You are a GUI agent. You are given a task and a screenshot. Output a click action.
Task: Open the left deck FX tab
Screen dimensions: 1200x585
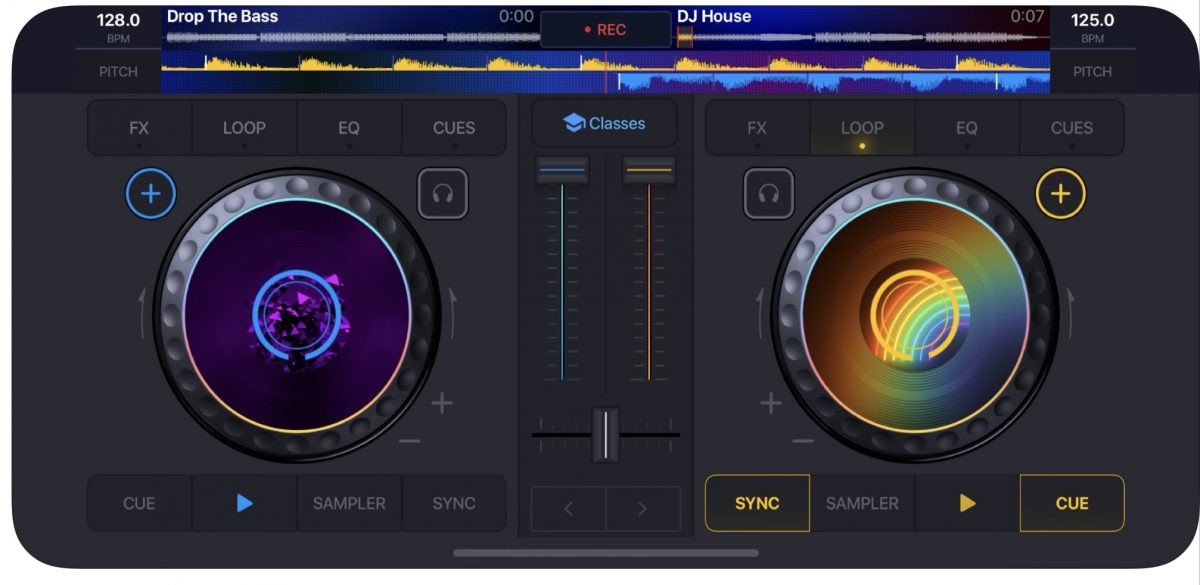pos(139,128)
